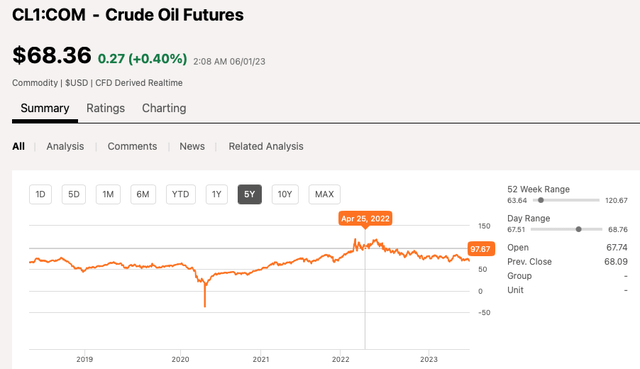Screen dimensions: 640x369
Task: Select the 5D time range button
Action: [x=74, y=194]
